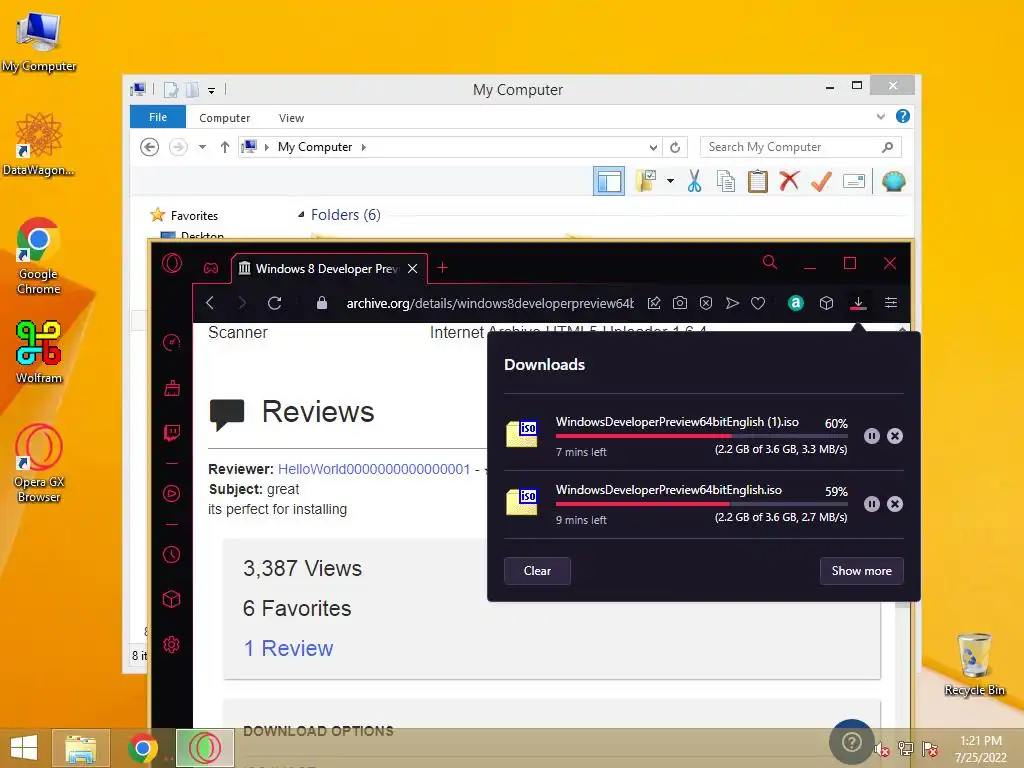Expand the ribbon chevron in My Computer
1024x768 pixels.
(881, 117)
